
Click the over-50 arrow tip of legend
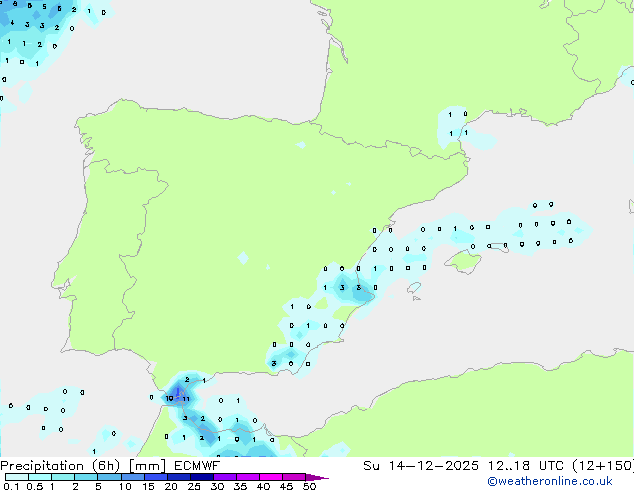(317, 478)
